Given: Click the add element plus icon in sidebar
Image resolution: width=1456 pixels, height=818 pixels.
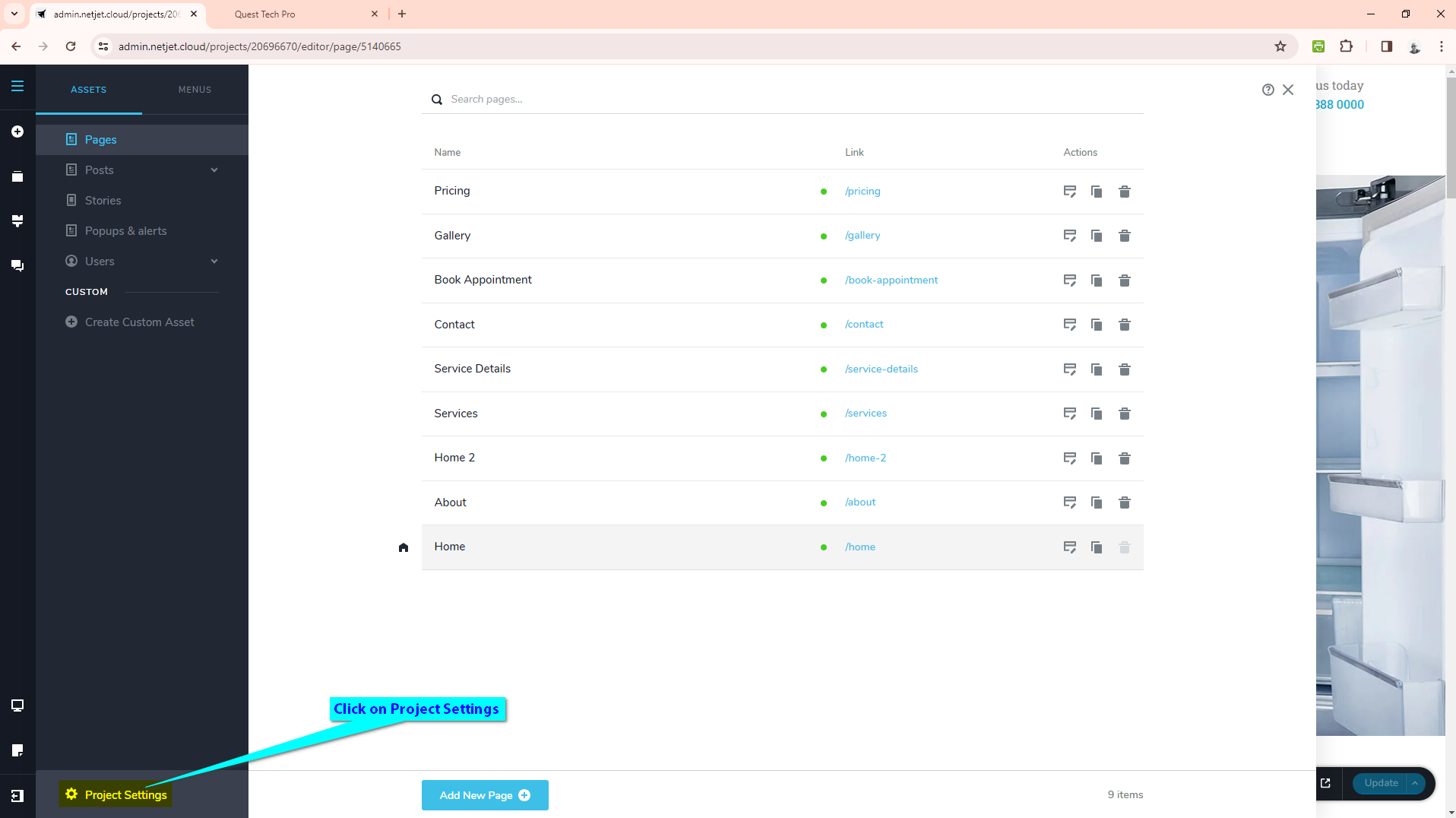Looking at the screenshot, I should coord(17,132).
